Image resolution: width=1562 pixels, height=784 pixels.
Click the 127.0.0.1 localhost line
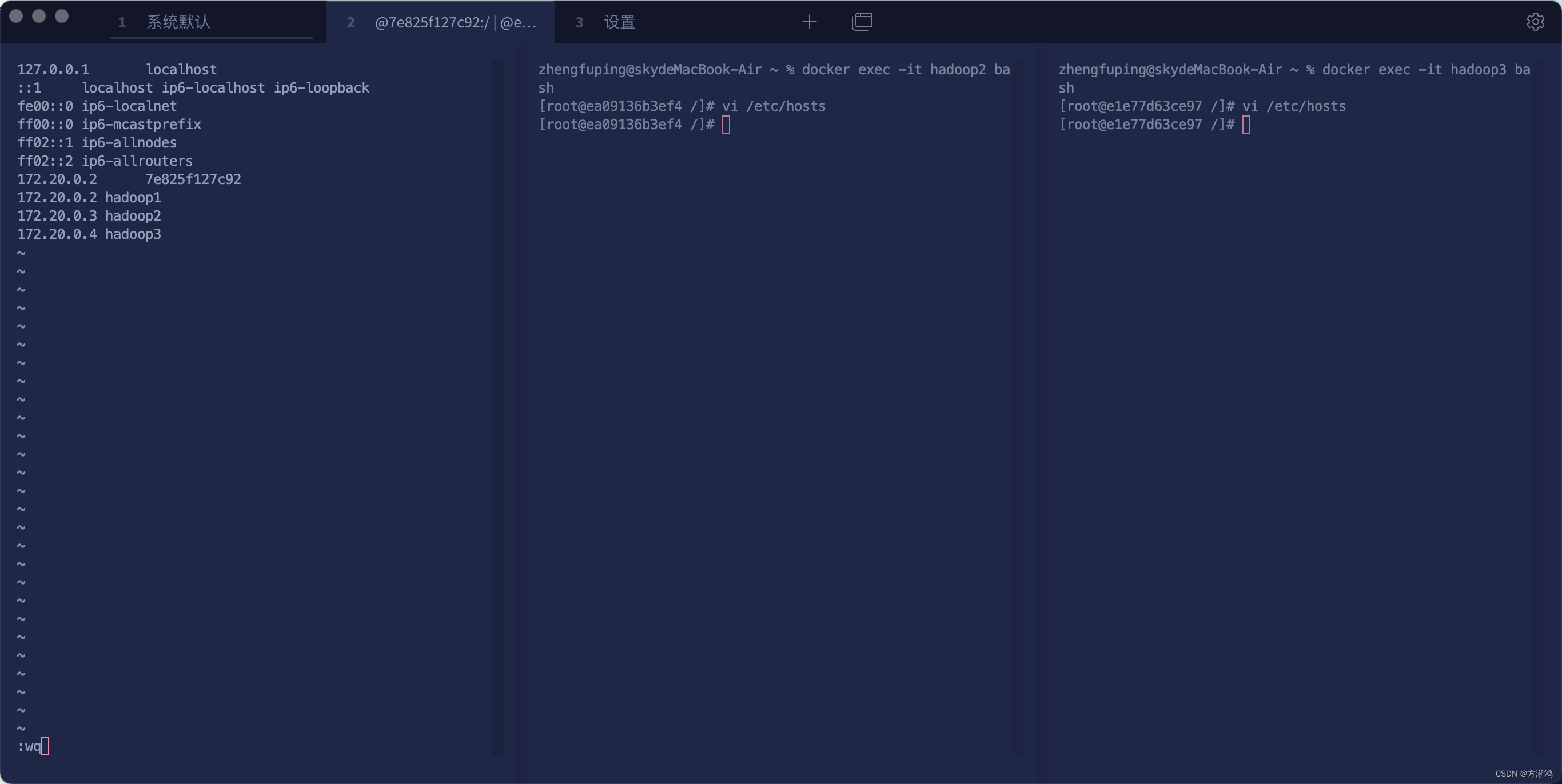coord(117,70)
